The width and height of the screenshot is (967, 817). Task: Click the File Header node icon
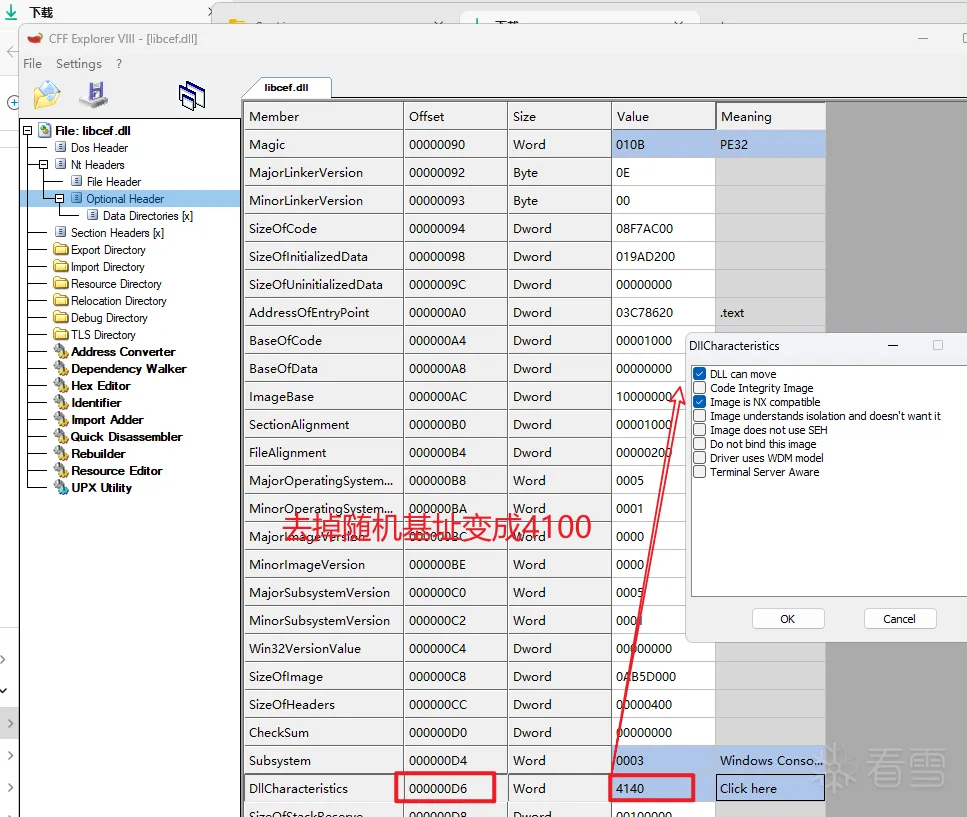[76, 181]
